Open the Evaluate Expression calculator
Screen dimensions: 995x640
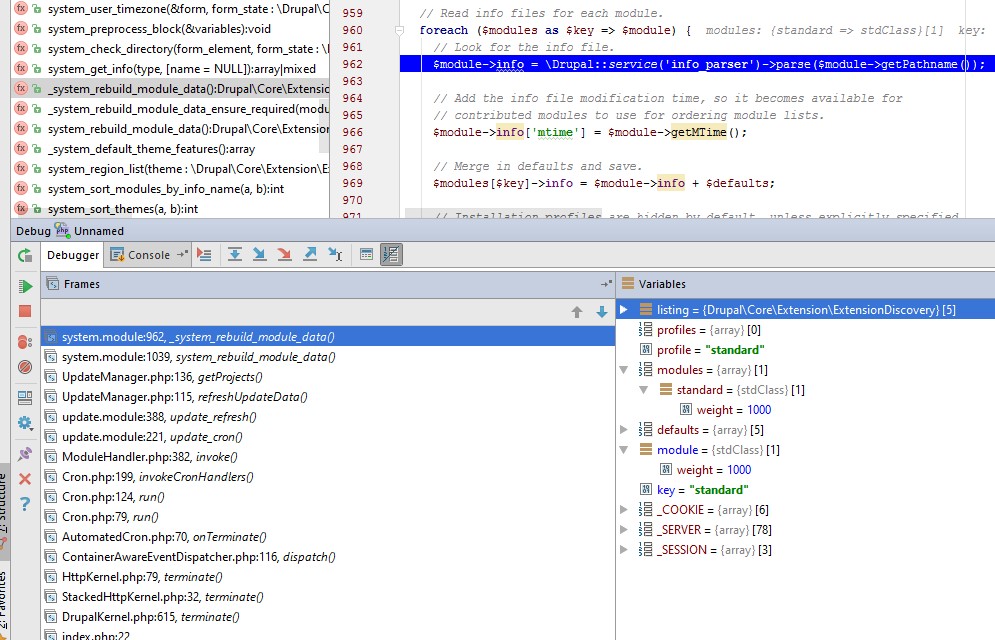(366, 255)
